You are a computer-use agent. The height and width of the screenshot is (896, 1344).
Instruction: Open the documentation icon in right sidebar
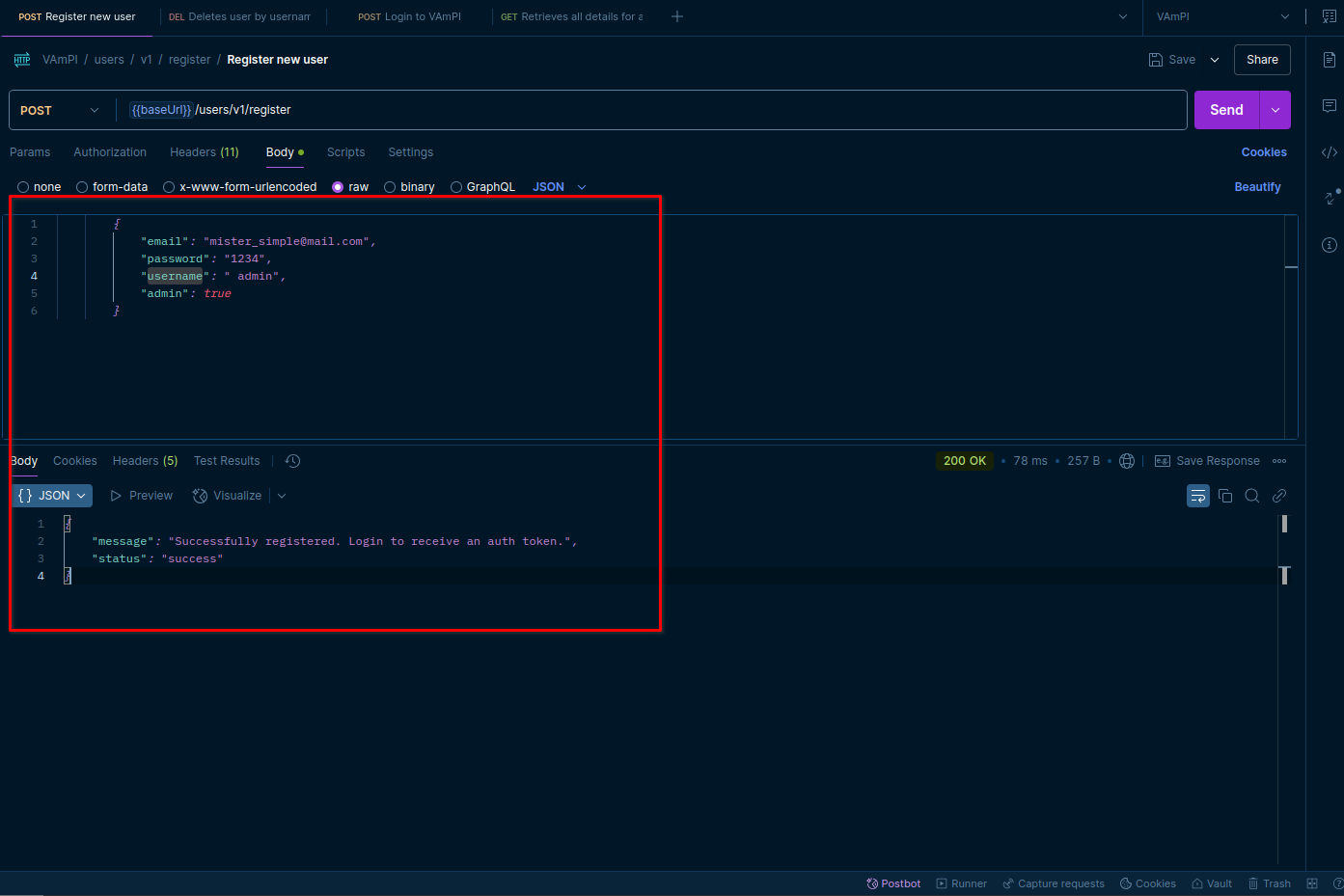[1329, 60]
